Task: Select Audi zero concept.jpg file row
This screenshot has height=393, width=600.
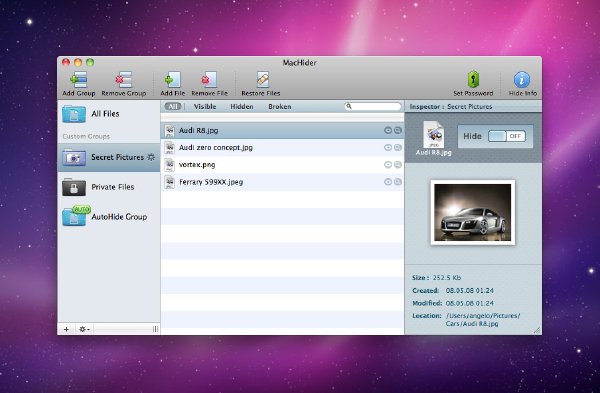Action: point(282,148)
